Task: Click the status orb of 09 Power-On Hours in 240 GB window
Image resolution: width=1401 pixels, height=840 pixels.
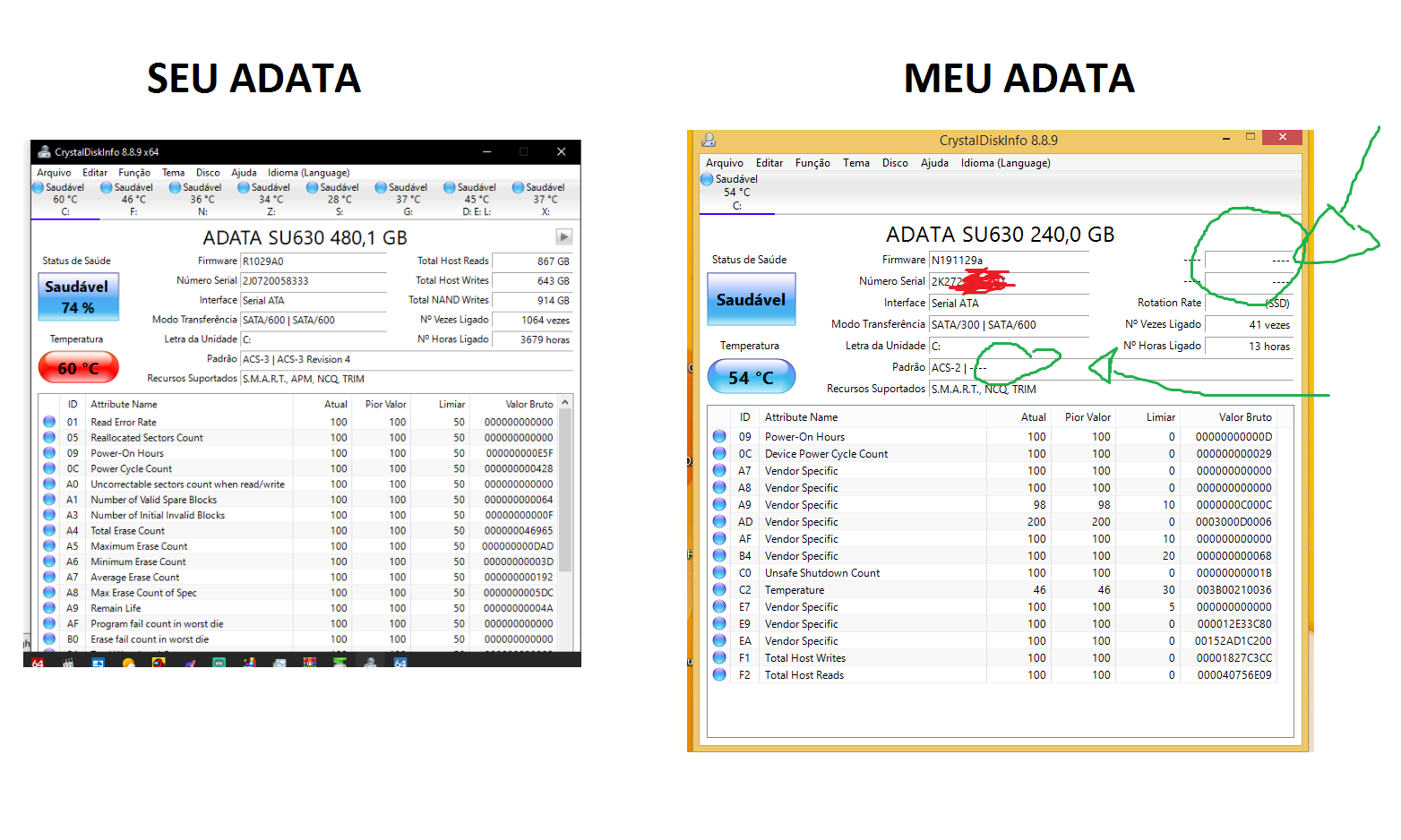Action: pyautogui.click(x=719, y=436)
